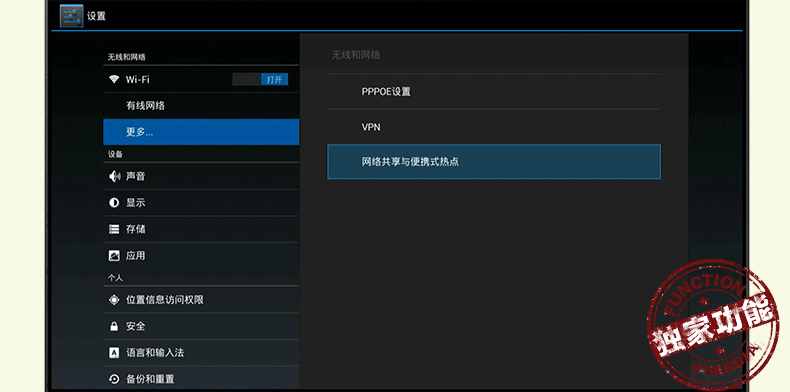
Task: Click the apps icon beside 应用
Action: tap(114, 255)
